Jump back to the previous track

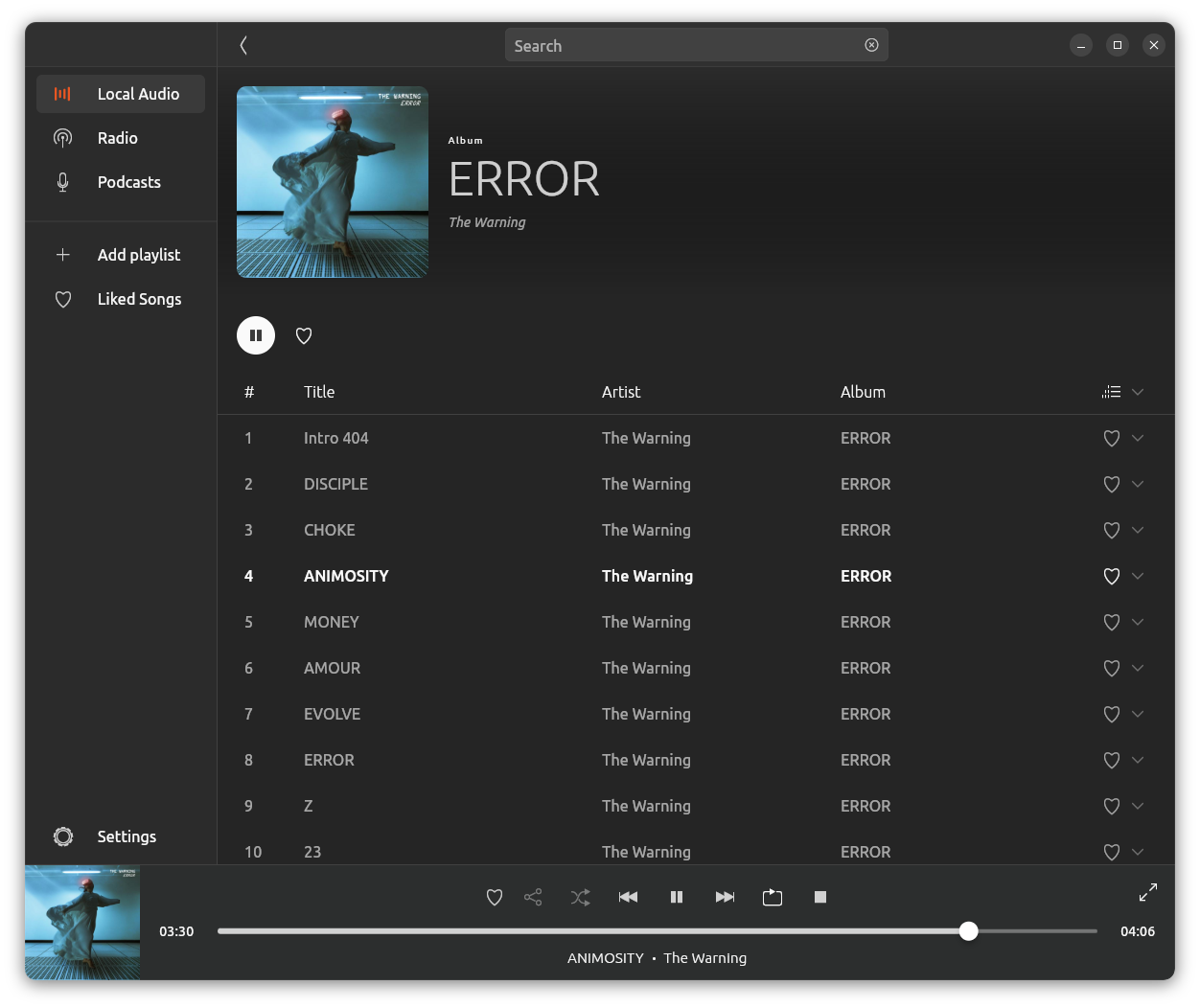(628, 897)
